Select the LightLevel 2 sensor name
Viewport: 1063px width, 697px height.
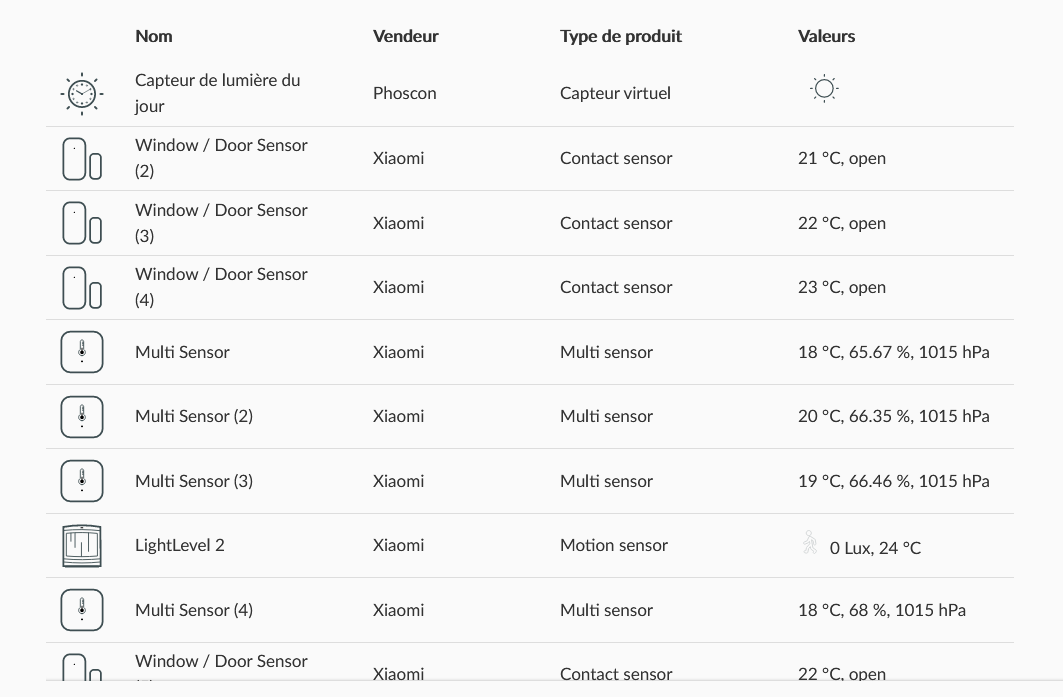180,545
